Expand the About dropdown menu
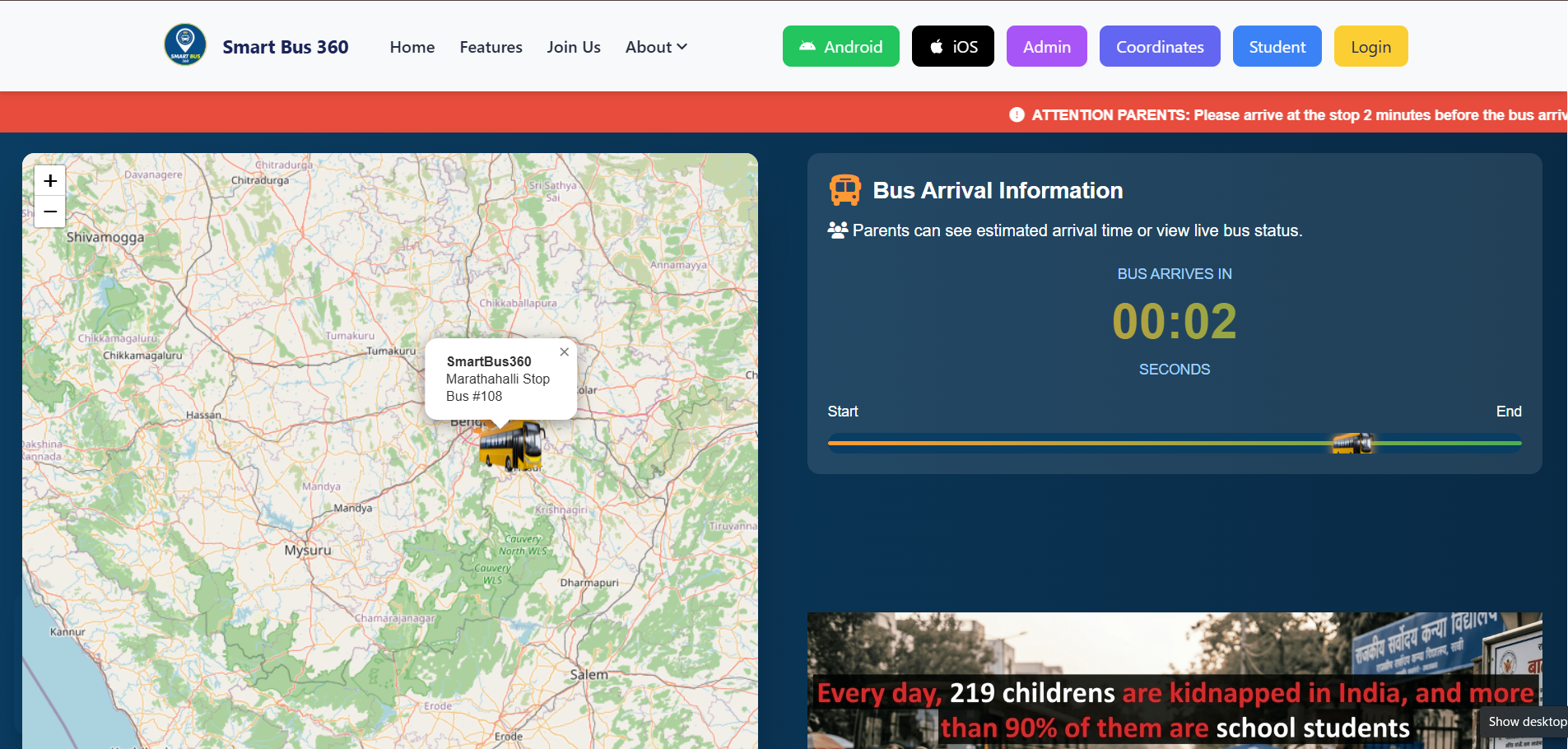The image size is (1568, 749). [x=656, y=47]
